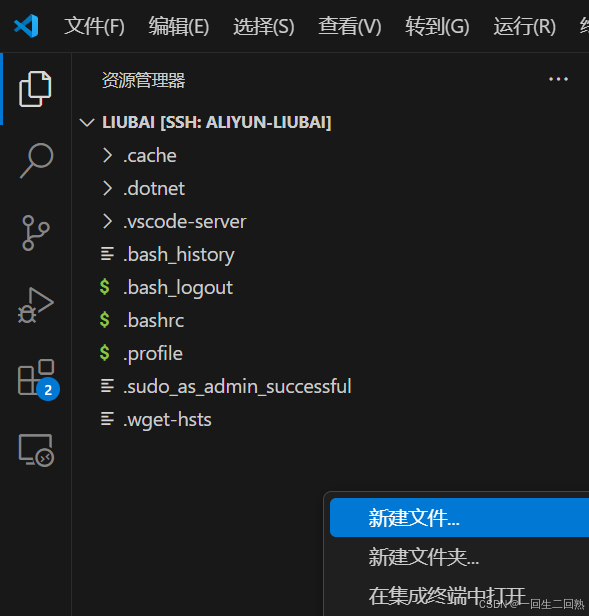Open the .bashrc file
Viewport: 589px width, 616px height.
tap(153, 321)
